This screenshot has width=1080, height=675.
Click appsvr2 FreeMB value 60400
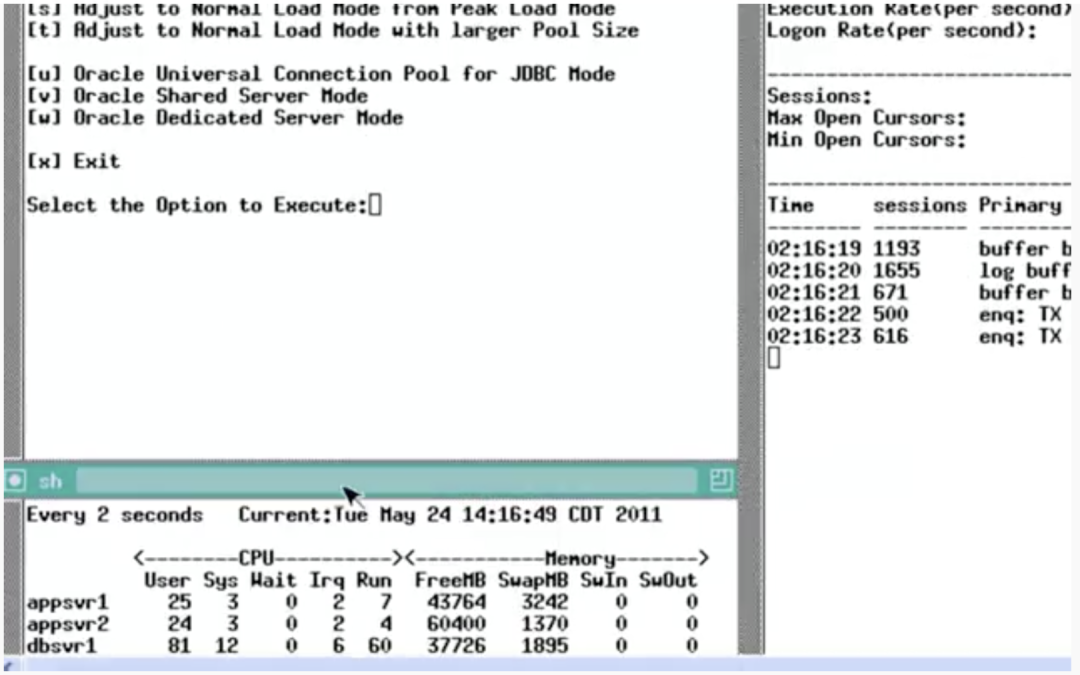[456, 624]
